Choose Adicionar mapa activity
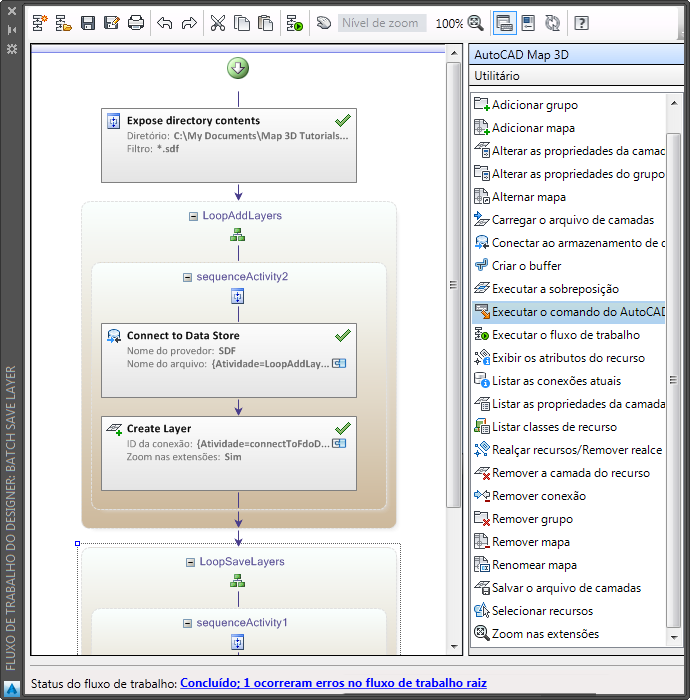690x700 pixels. [569, 128]
